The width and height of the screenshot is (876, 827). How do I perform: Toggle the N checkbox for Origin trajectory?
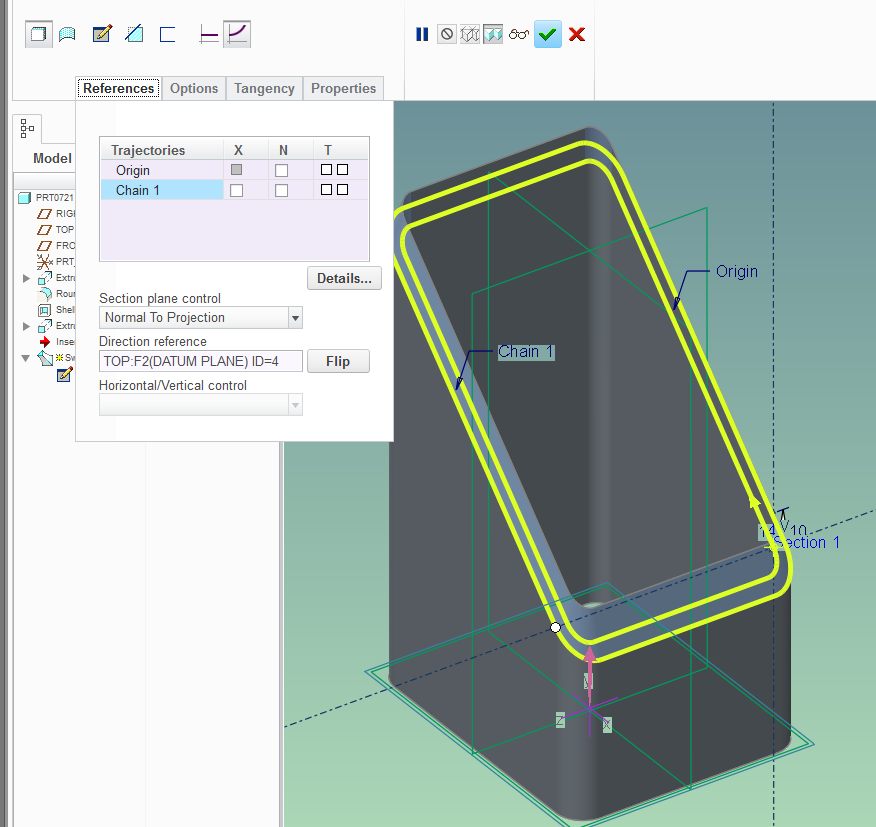282,170
